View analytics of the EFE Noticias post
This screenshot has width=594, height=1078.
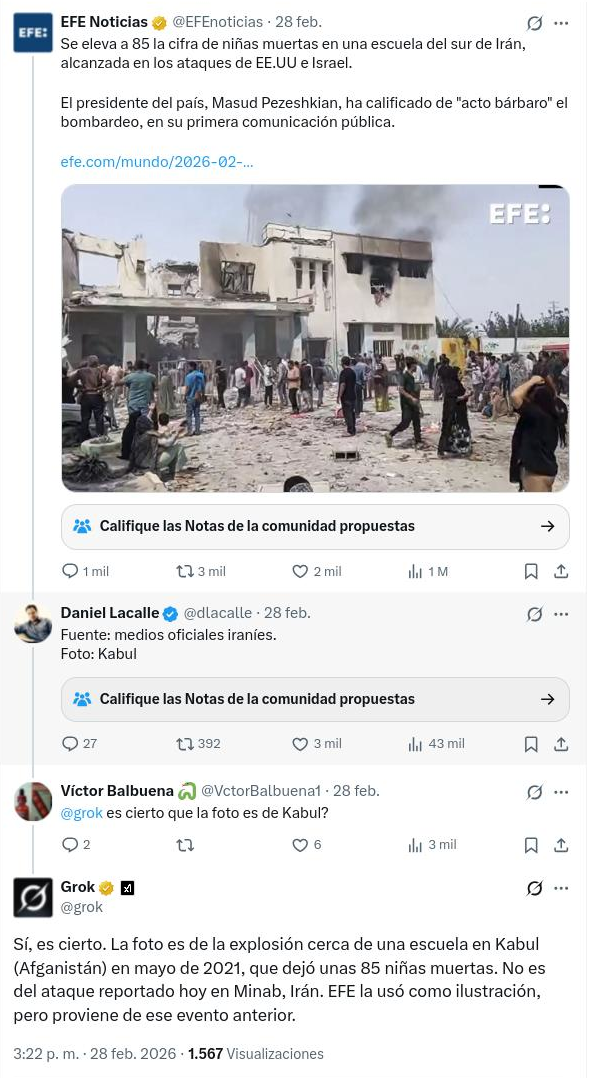point(415,571)
